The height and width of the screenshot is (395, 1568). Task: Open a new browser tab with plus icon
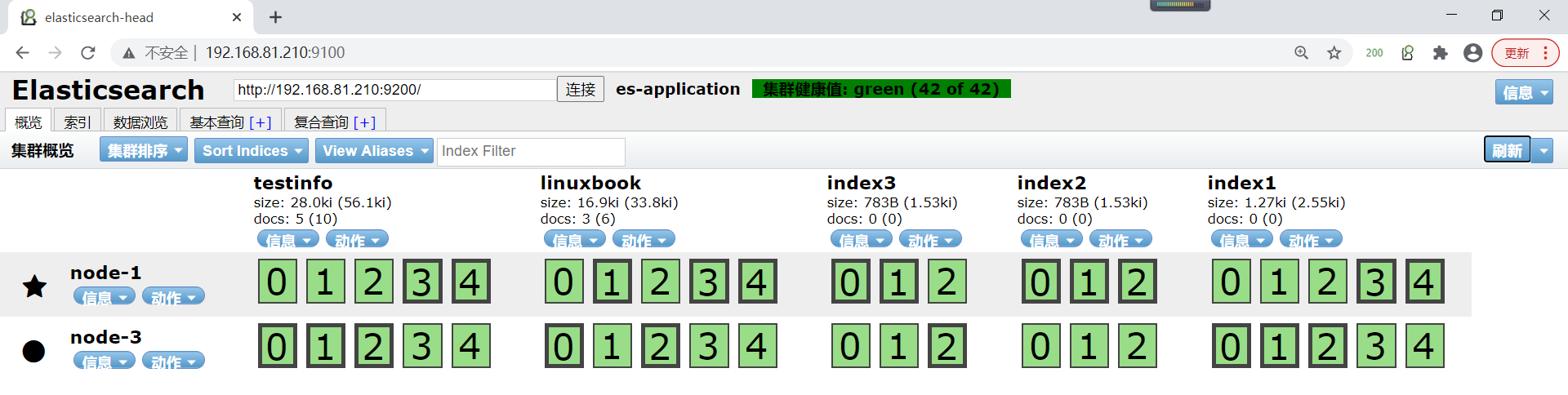coord(276,17)
